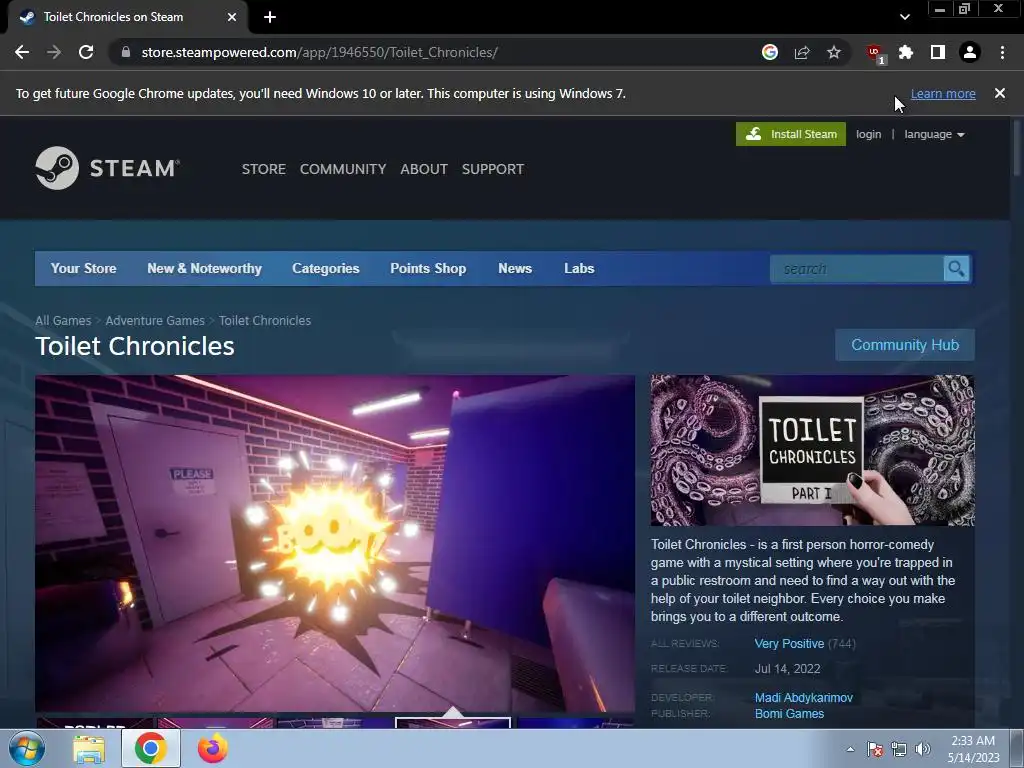Open uBlock Origin extension icon
This screenshot has height=768, width=1024.
point(875,54)
